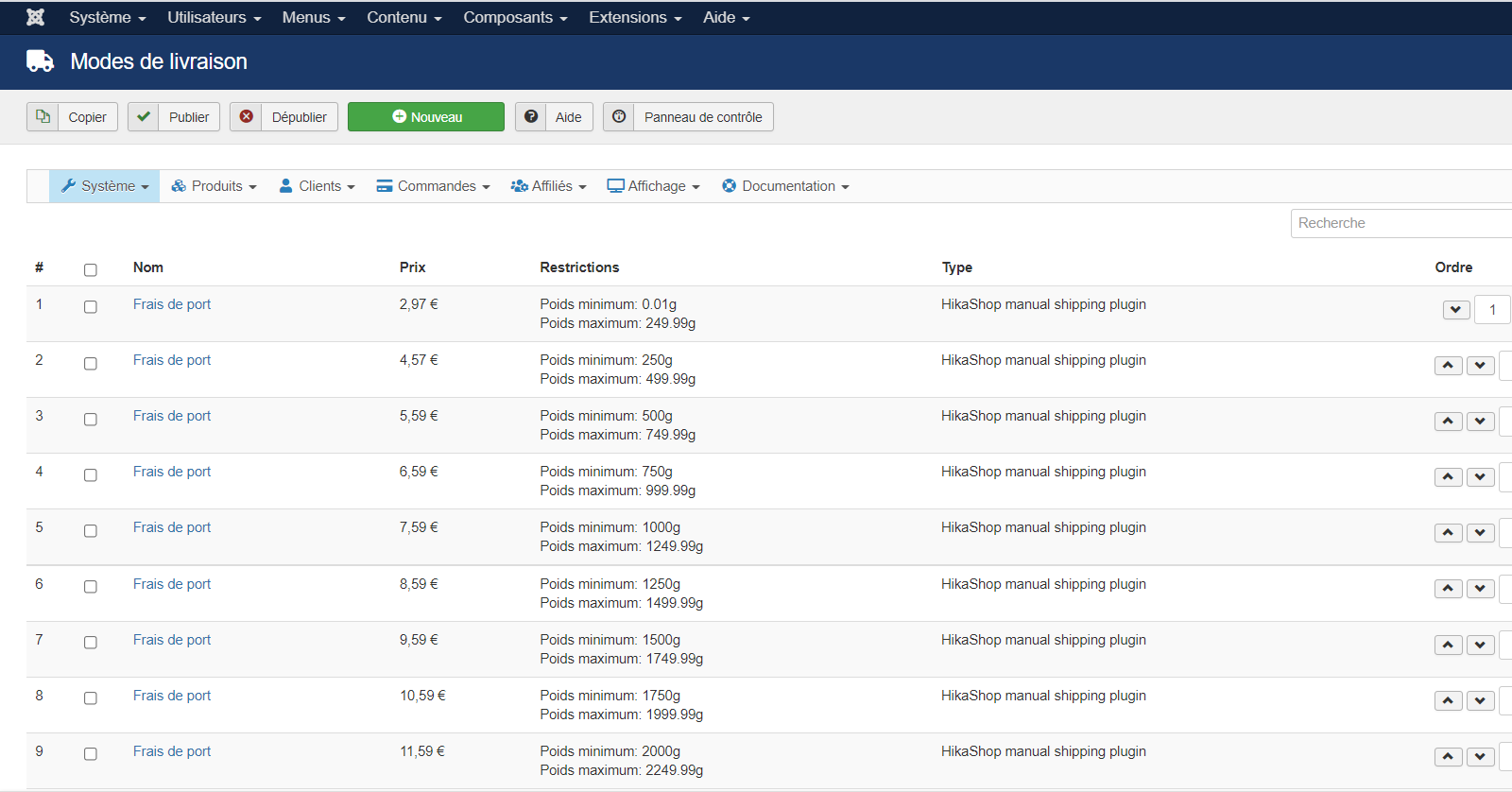
Task: Expand the Produits dropdown menu
Action: coord(215,186)
